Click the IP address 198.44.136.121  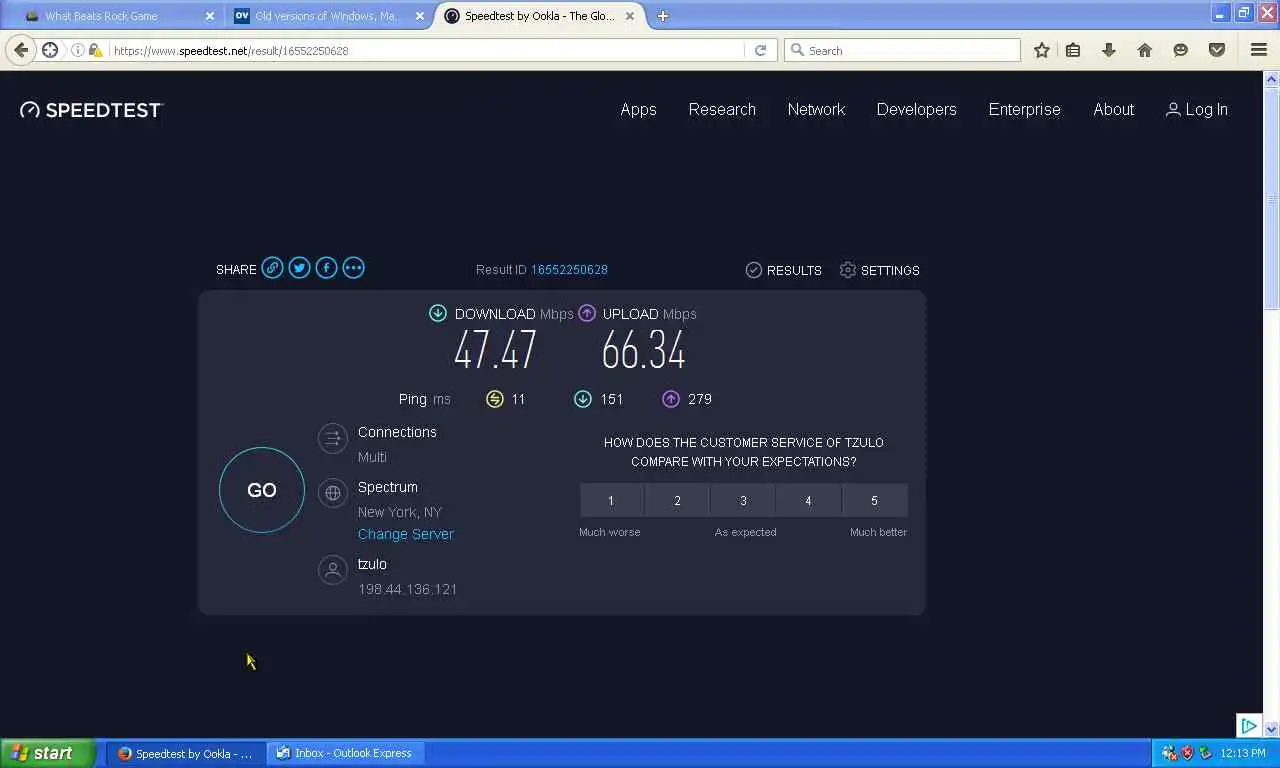pyautogui.click(x=407, y=589)
